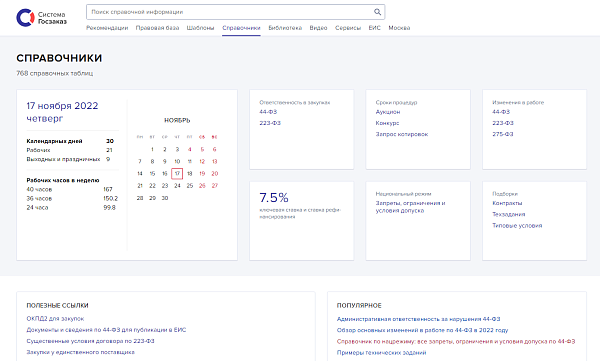The height and width of the screenshot is (361, 600).
Task: Open the ЕИС tab
Action: click(375, 28)
